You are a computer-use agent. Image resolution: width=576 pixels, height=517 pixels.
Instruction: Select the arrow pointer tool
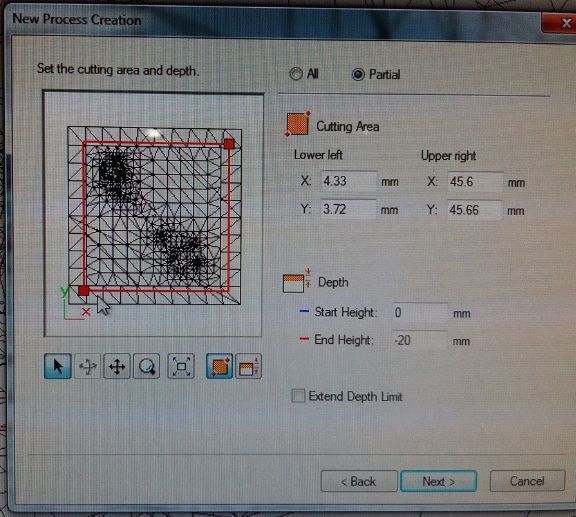pyautogui.click(x=58, y=366)
